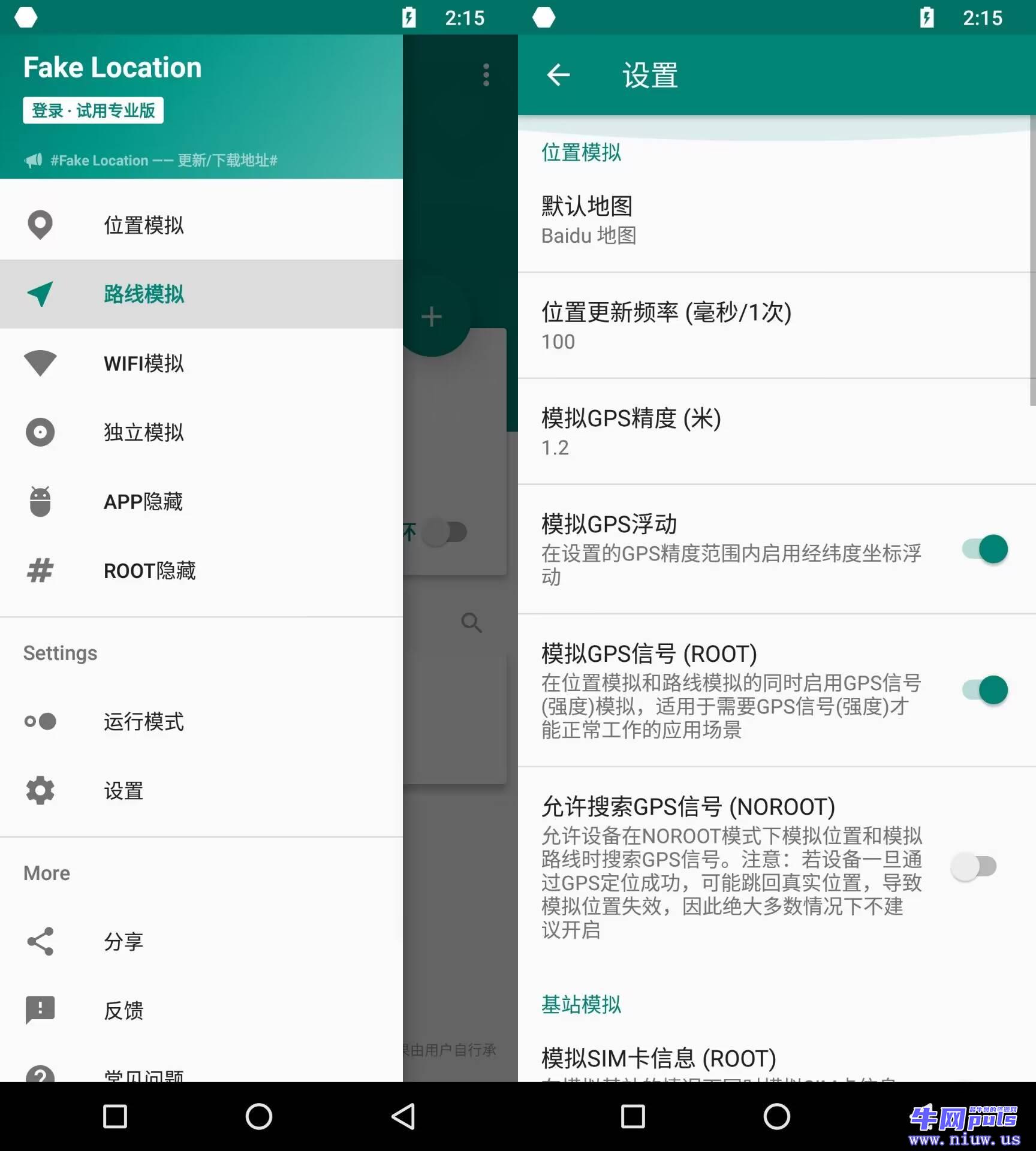Open 运行模式 in the drawer

pyautogui.click(x=201, y=721)
